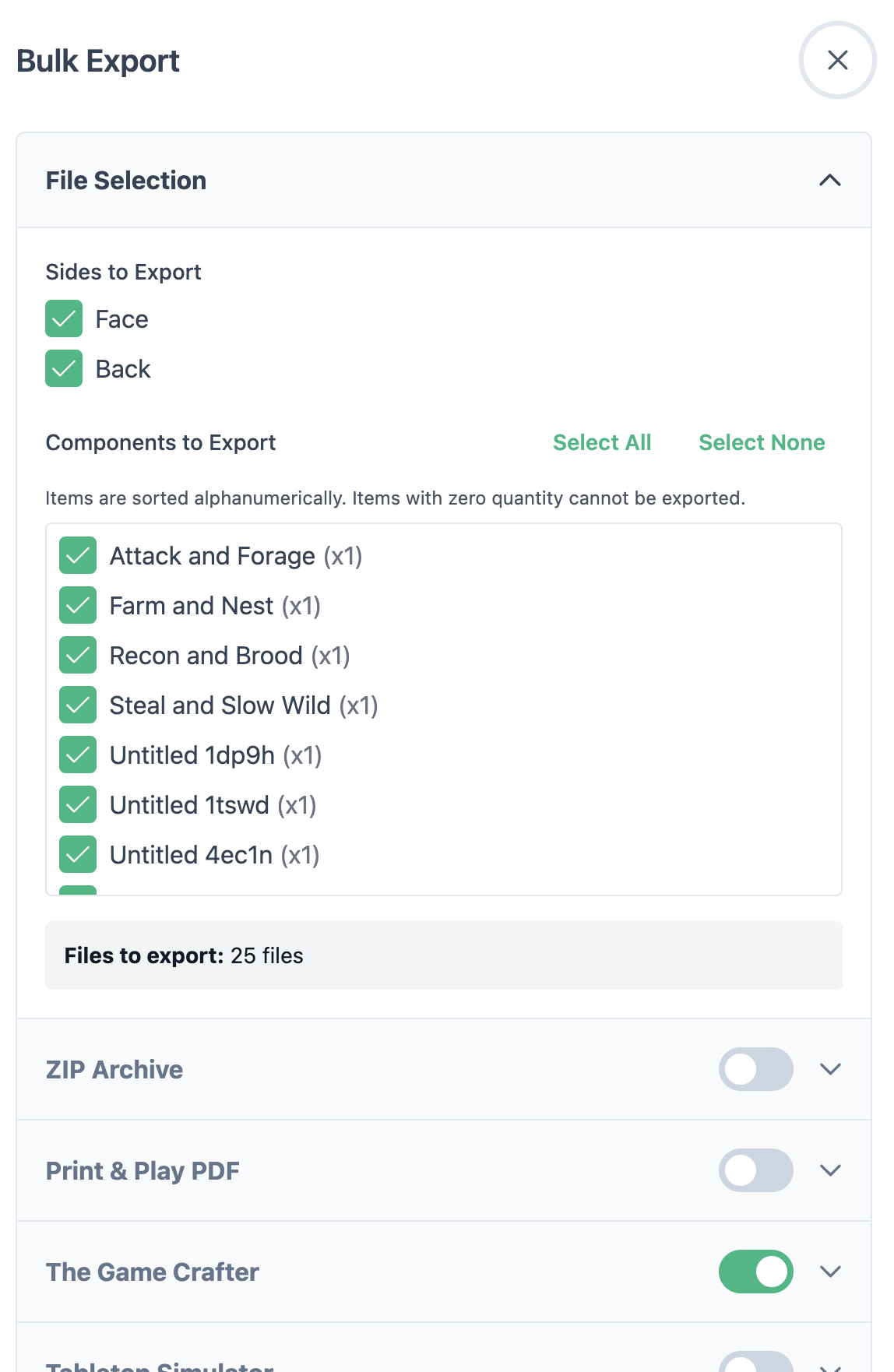Collapse the File Selection section

coord(830,181)
